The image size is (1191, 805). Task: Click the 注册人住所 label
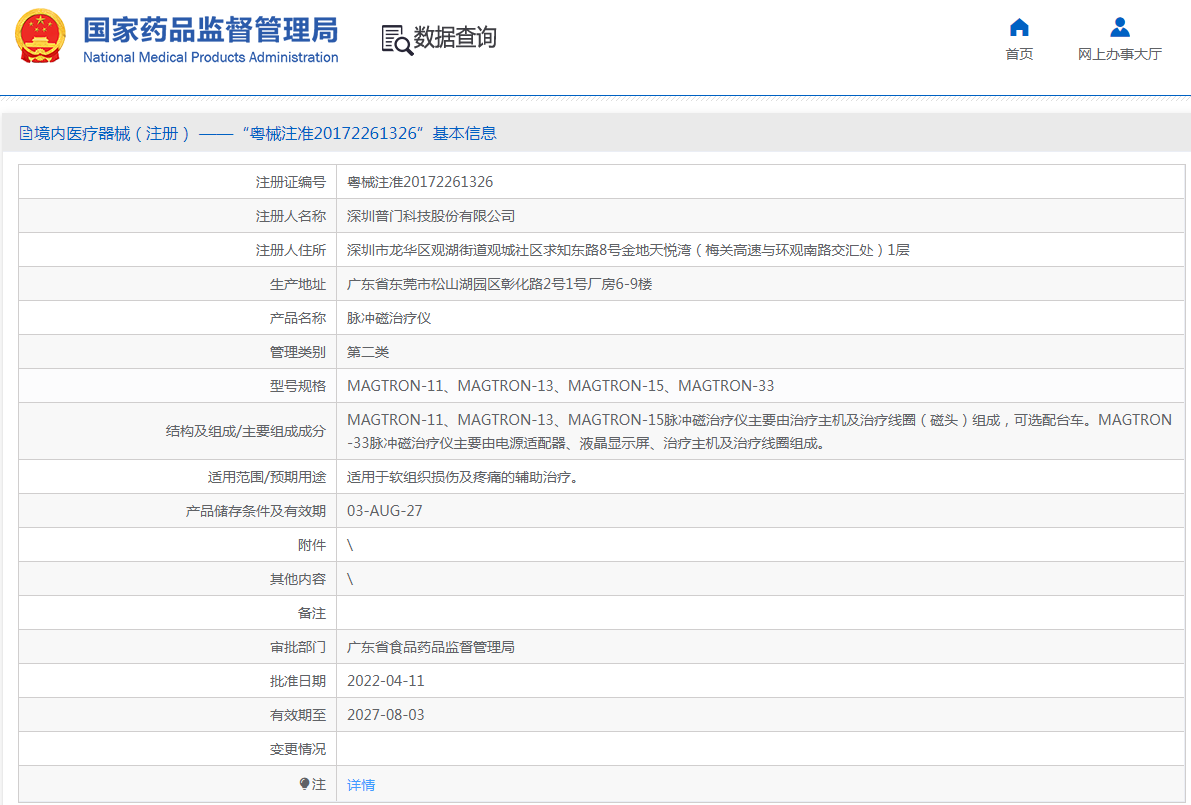(291, 250)
